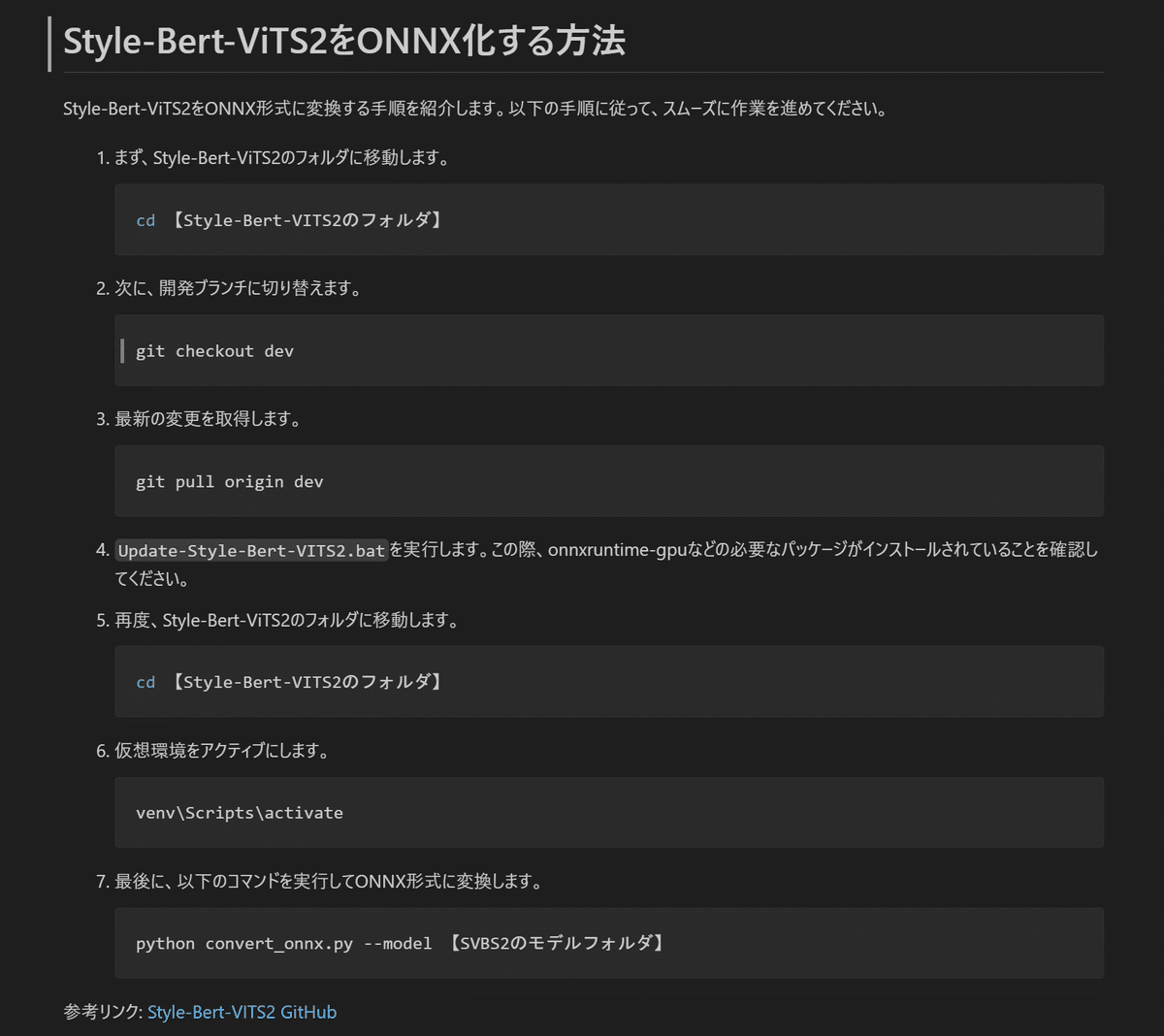Select the 'git checkout dev' code block
The height and width of the screenshot is (1036, 1164).
click(x=609, y=350)
